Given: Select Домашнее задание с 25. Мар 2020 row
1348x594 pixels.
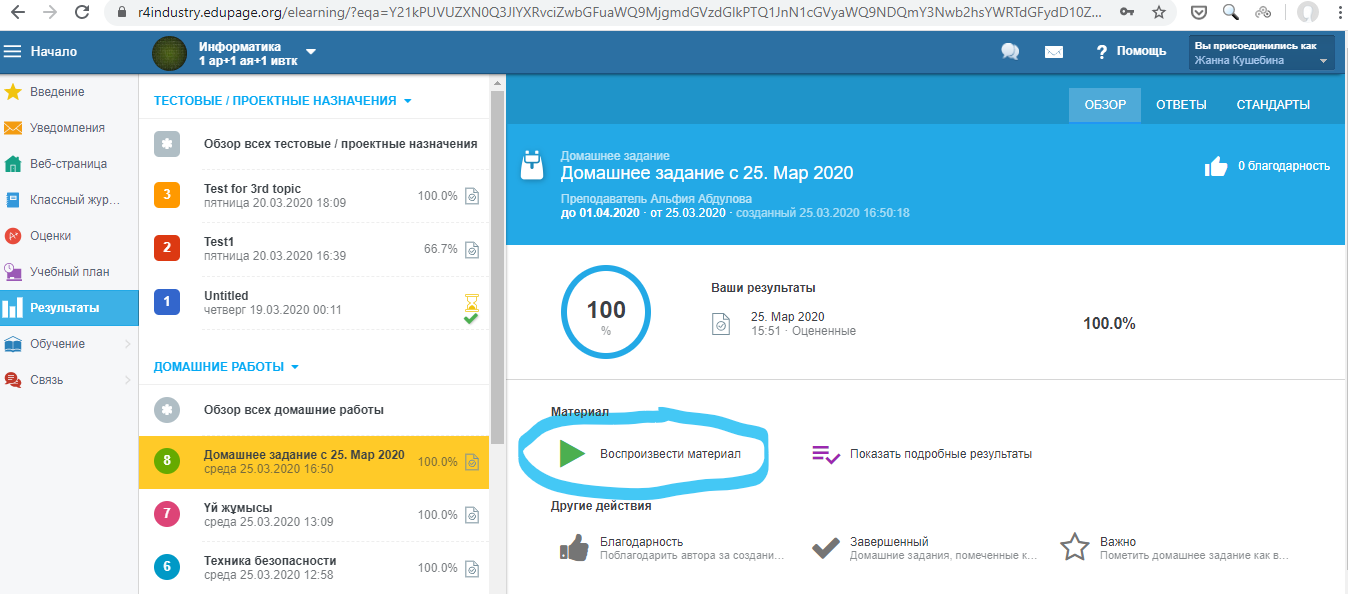Looking at the screenshot, I should [314, 462].
